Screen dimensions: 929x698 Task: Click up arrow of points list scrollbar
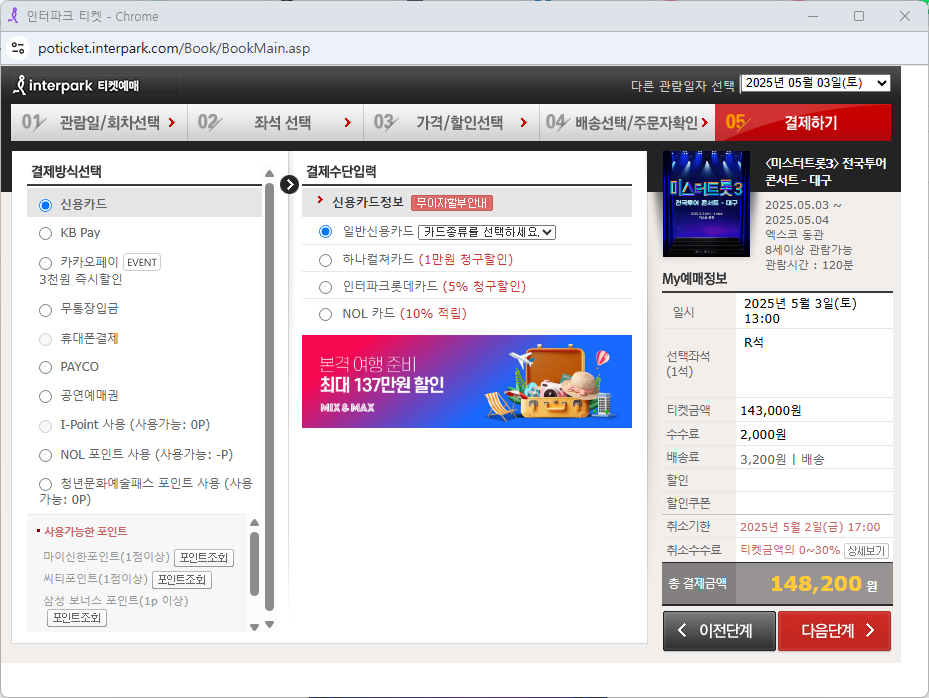(x=255, y=523)
